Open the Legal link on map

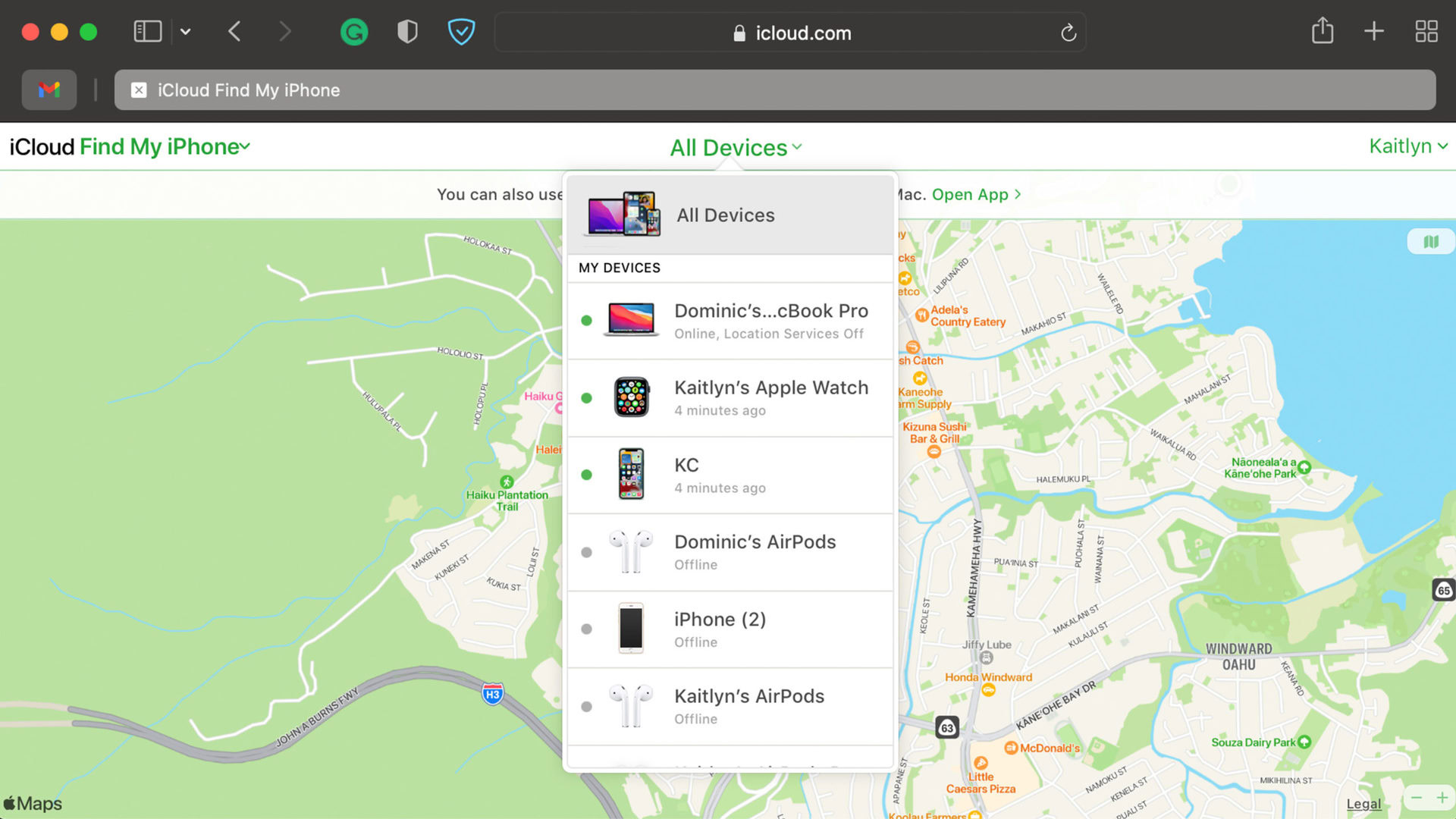pos(1363,804)
